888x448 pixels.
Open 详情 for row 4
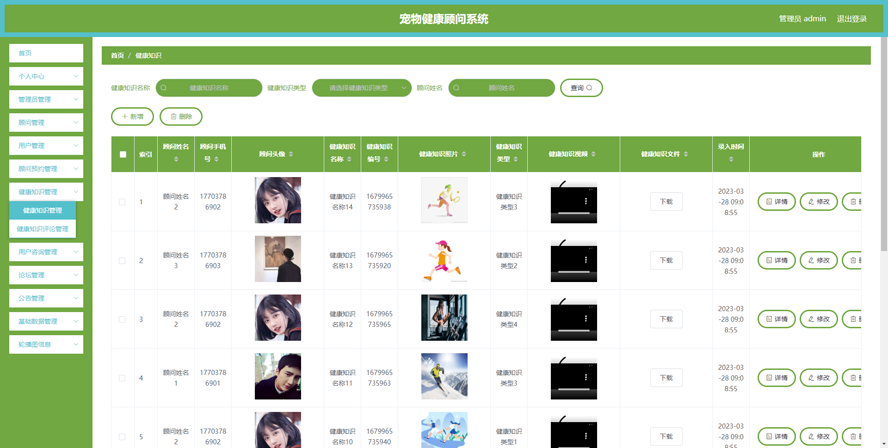point(776,378)
